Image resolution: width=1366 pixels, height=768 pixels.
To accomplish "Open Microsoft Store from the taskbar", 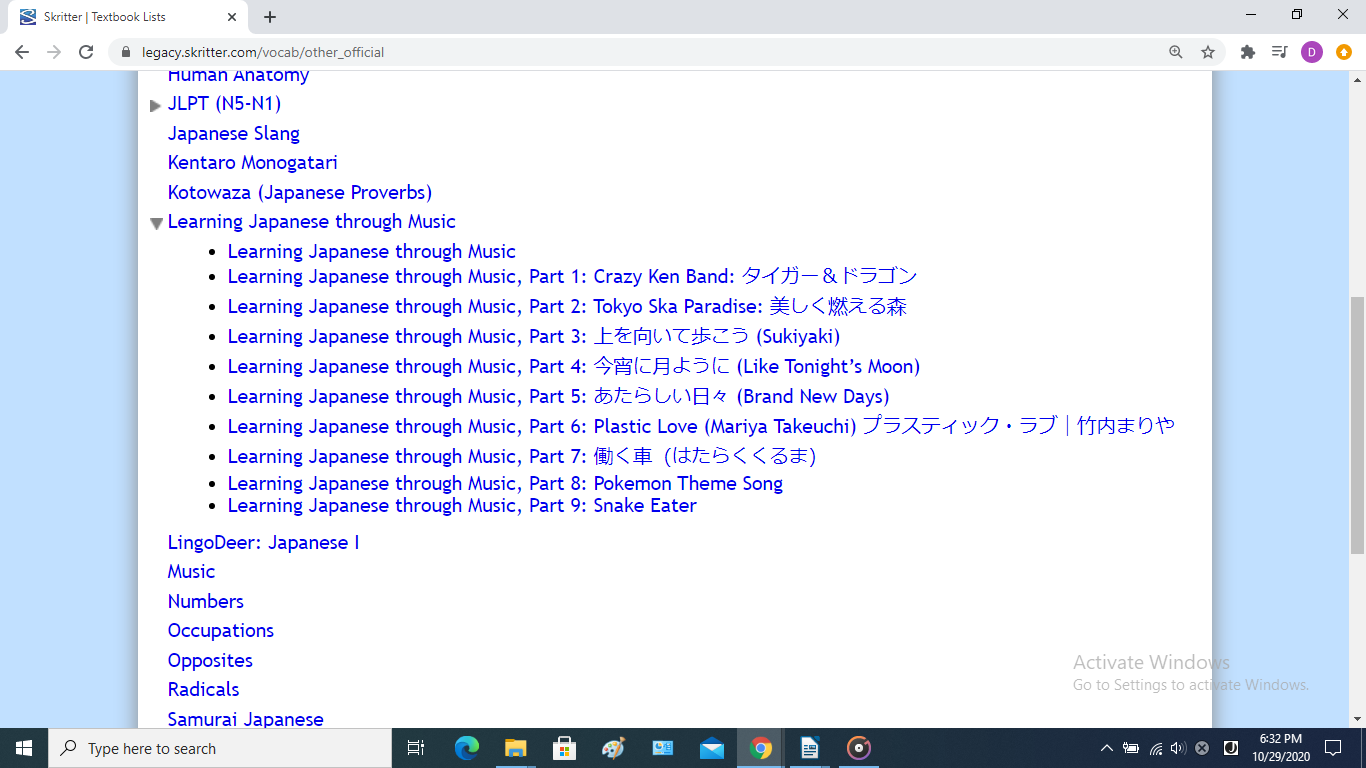I will [565, 748].
